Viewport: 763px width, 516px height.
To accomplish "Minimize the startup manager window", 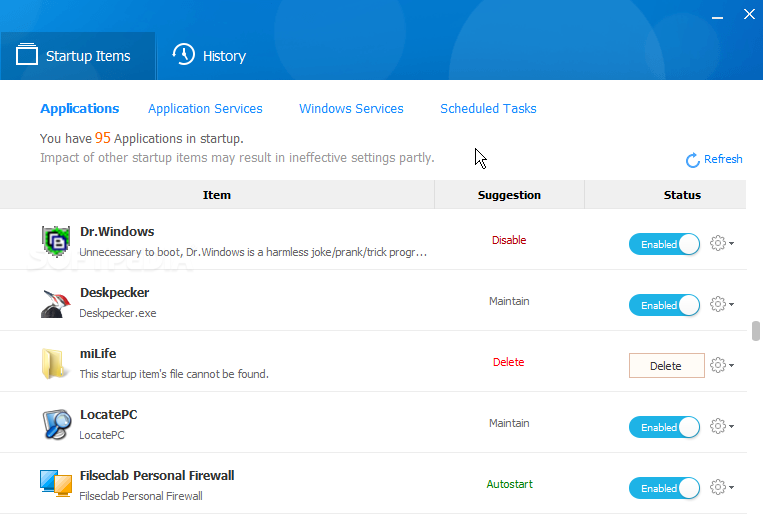I will click(x=717, y=17).
